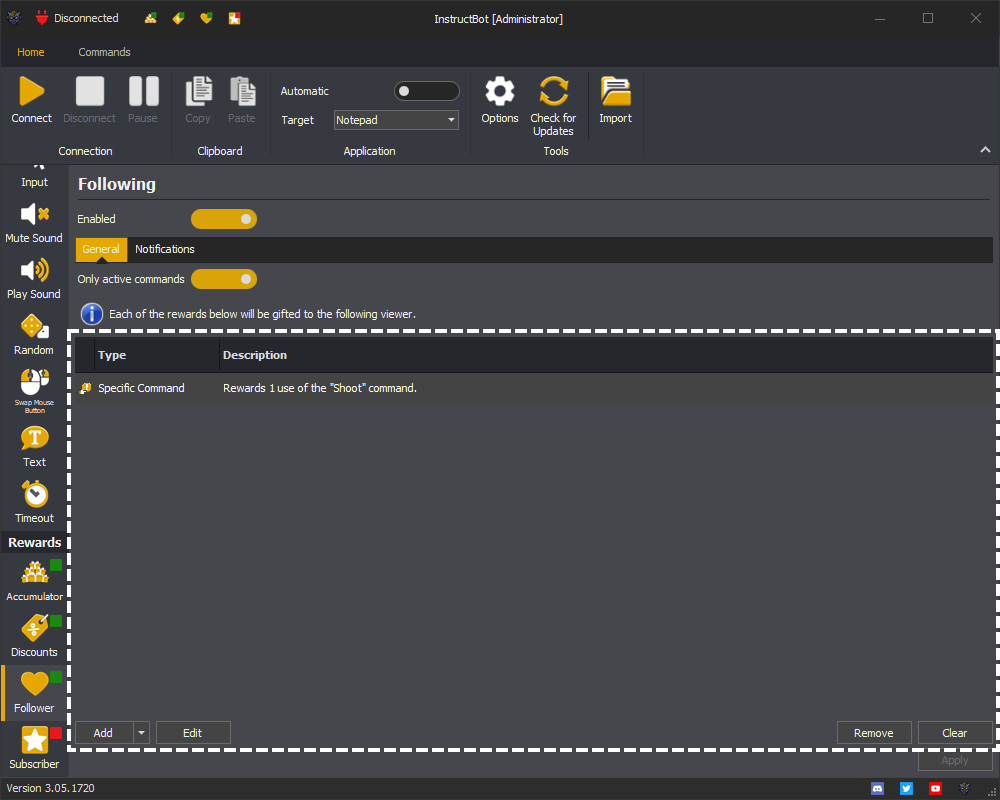Switch to the Home ribbon tab

[31, 52]
